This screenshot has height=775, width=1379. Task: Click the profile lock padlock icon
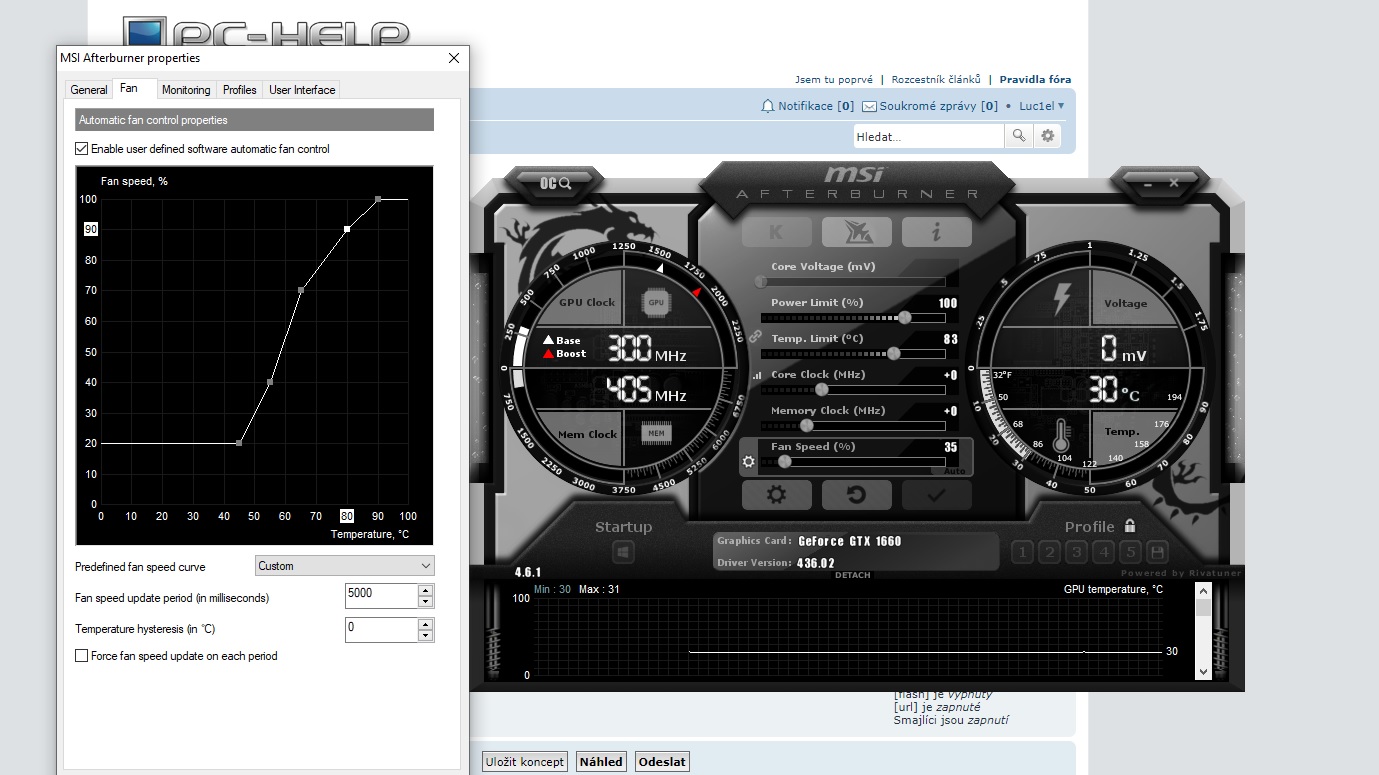coord(1130,526)
